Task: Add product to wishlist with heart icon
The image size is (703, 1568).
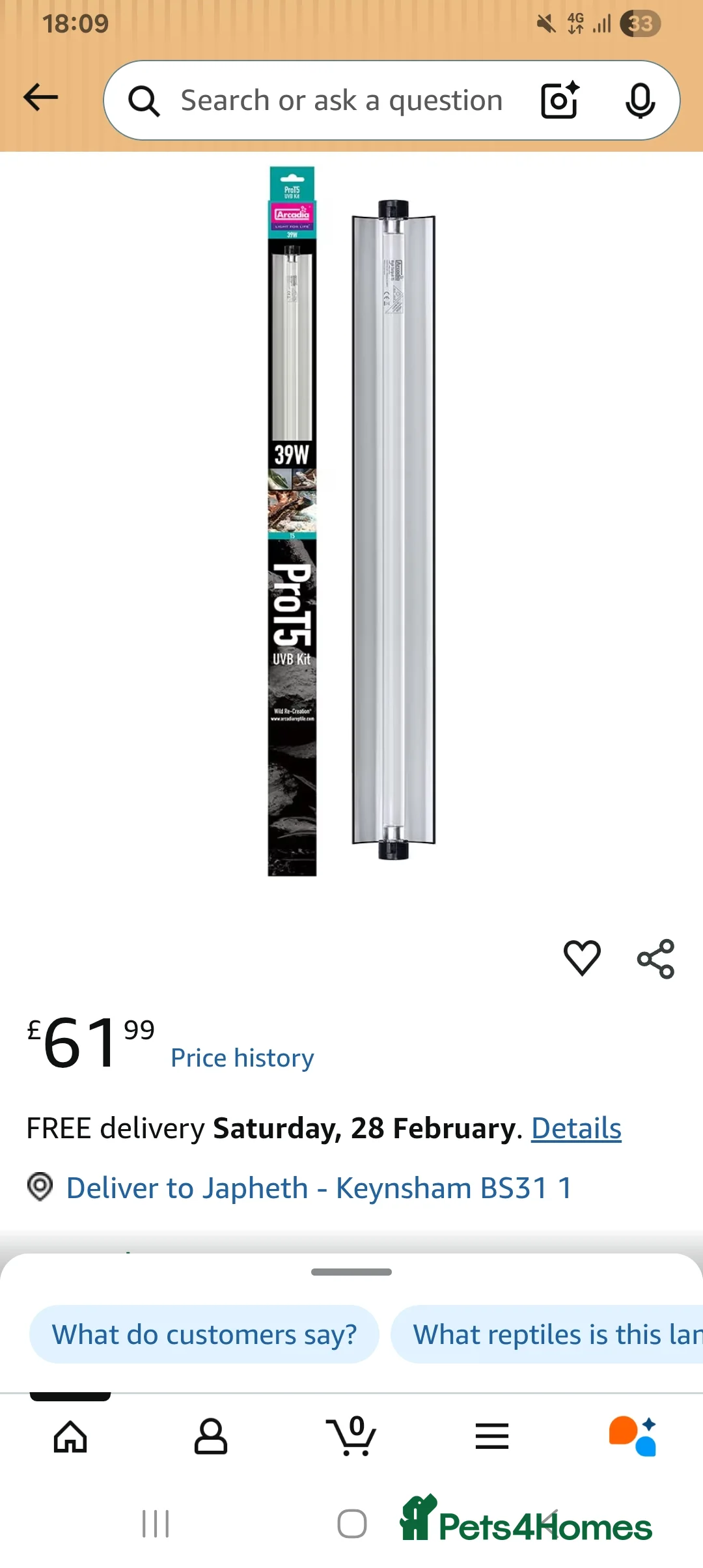Action: [582, 958]
